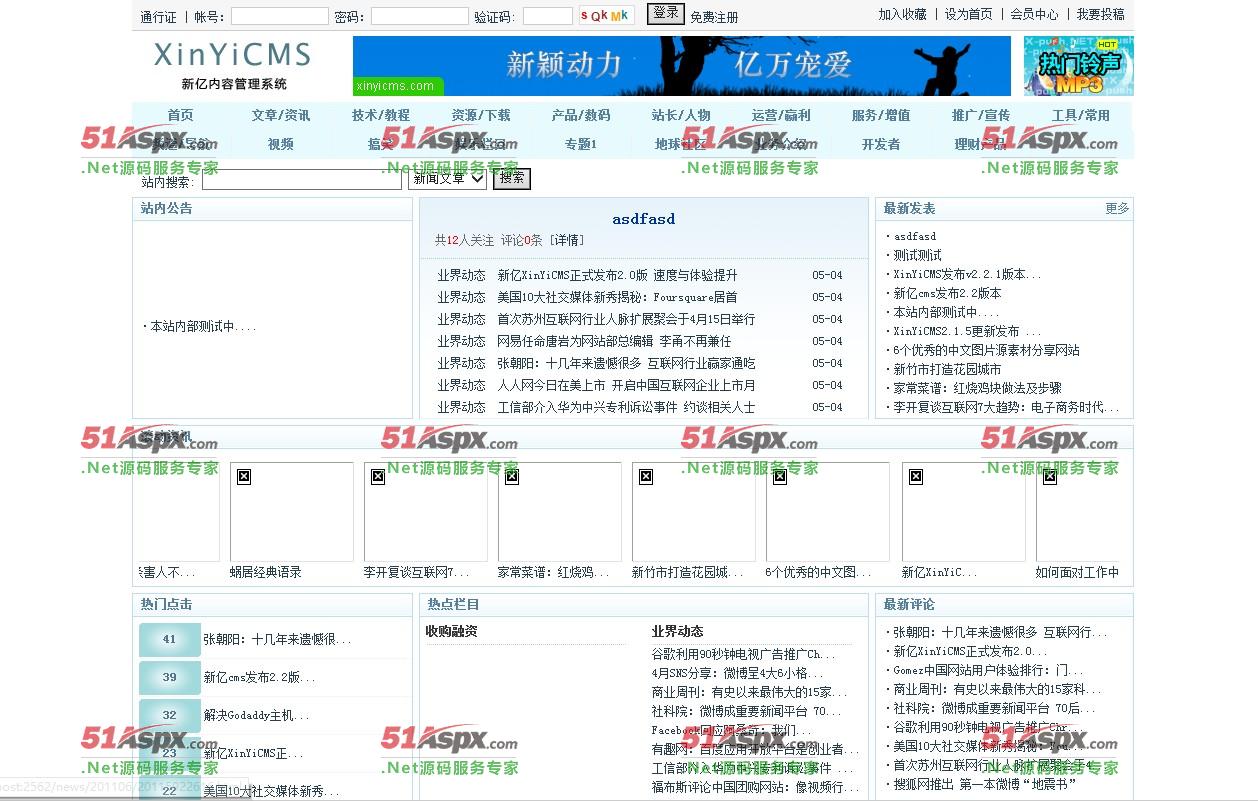Open 李开复谈互联网7大趋势 in 最新发表

click(x=1006, y=407)
